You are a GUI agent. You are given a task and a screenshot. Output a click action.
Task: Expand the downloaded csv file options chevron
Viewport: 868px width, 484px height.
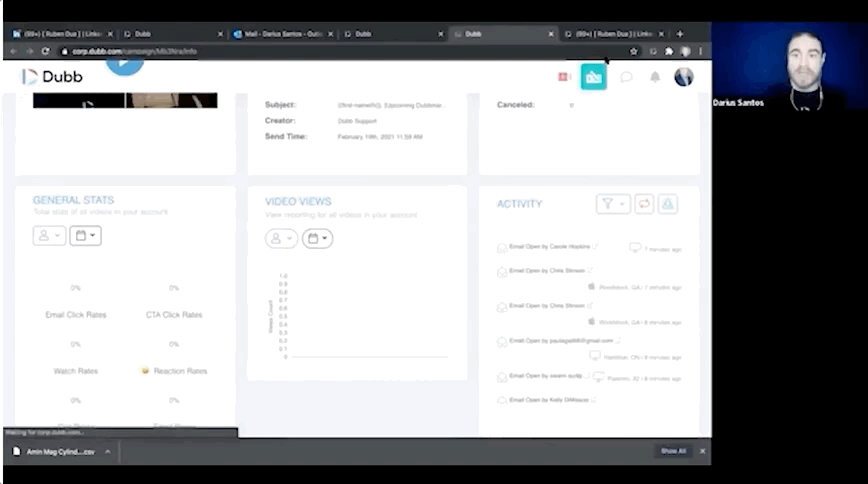tap(107, 452)
